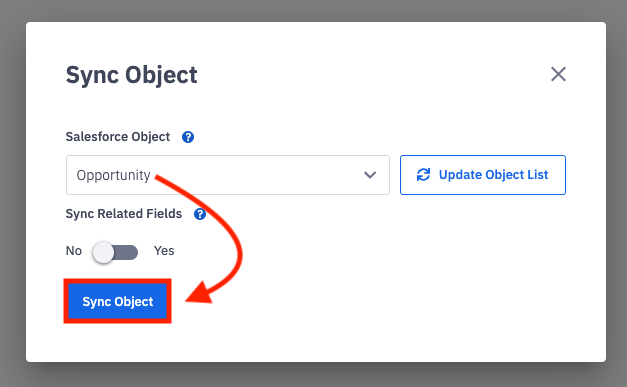Click the Sync Object dialog heading
627x387 pixels.
[x=132, y=75]
